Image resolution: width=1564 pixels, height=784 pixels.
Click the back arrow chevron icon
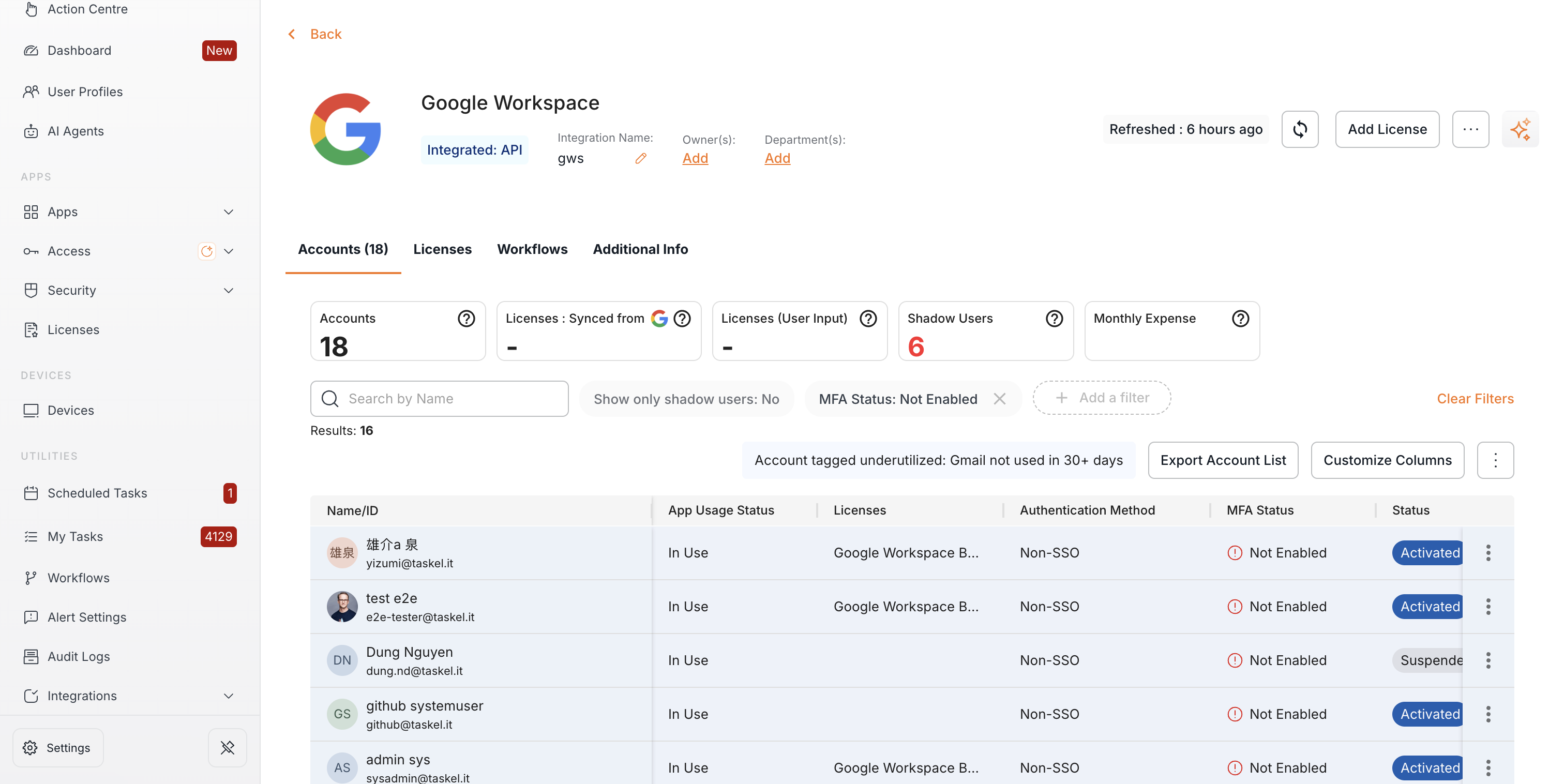click(292, 34)
